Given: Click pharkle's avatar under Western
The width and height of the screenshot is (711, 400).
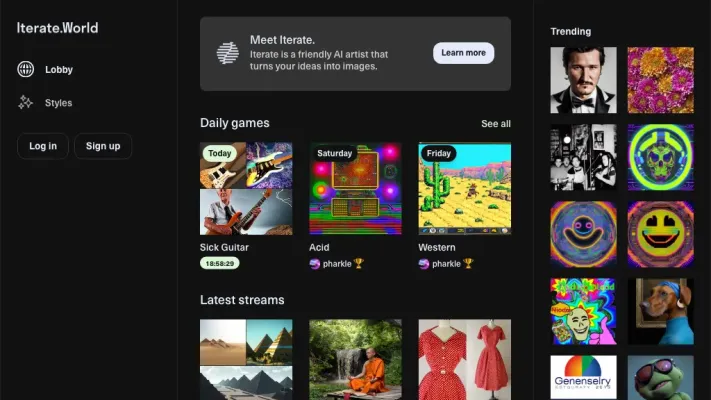Looking at the screenshot, I should [x=424, y=264].
